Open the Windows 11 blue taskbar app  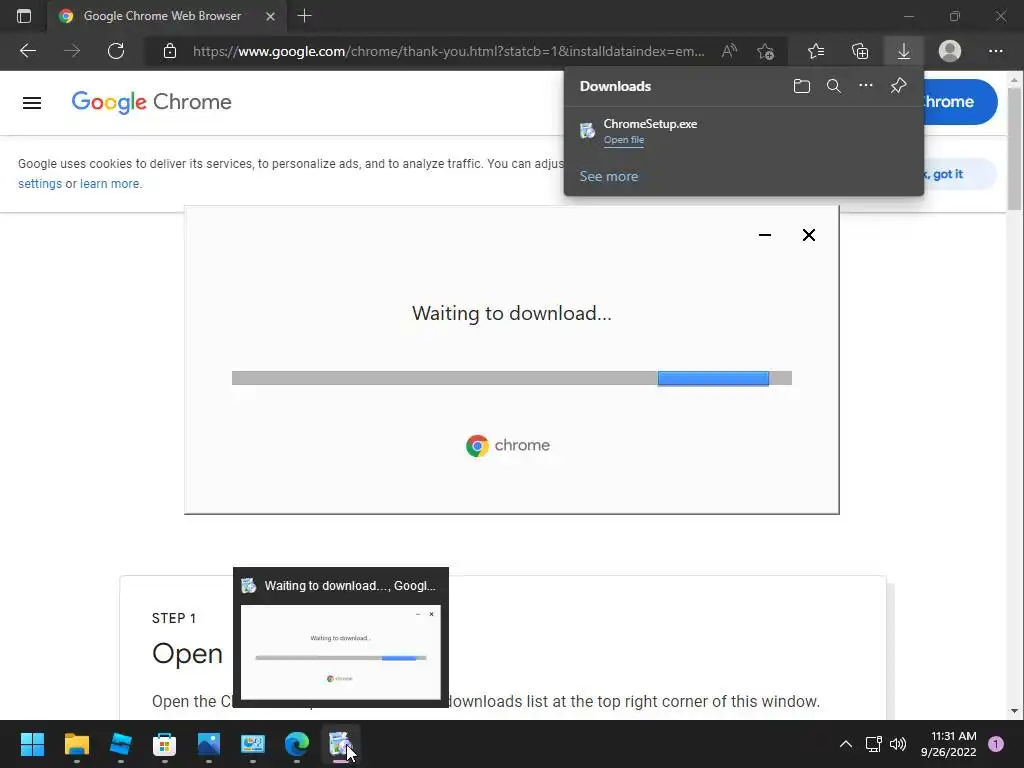(x=121, y=744)
